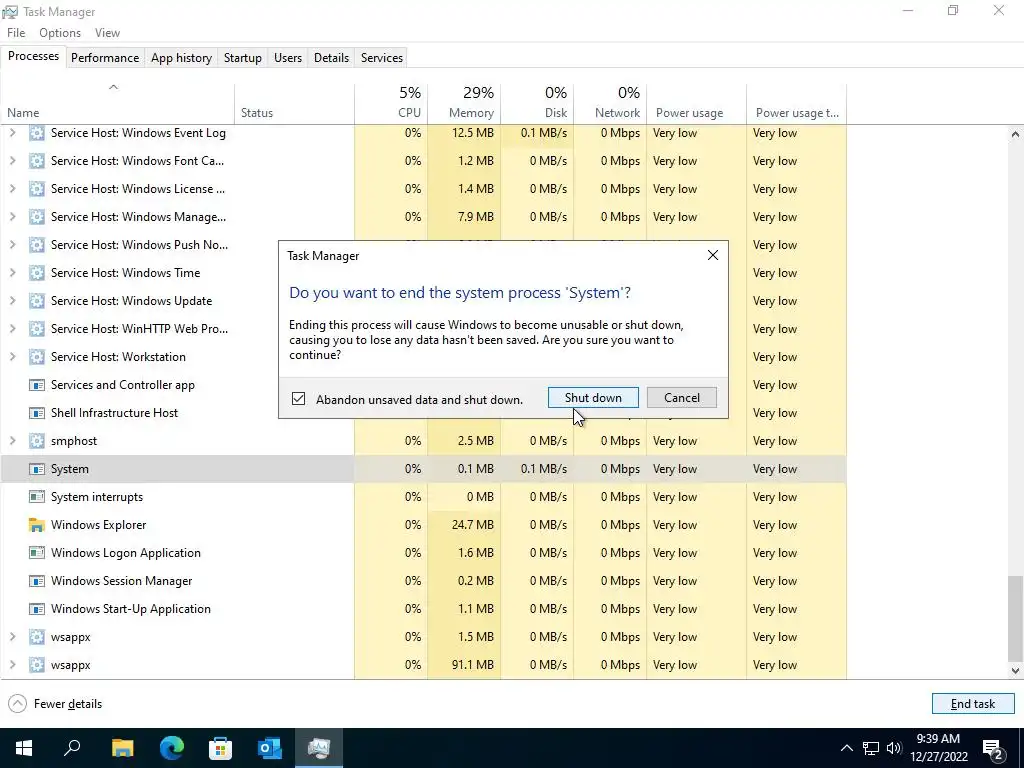
Task: Open Microsoft Store from the taskbar
Action: [221, 748]
